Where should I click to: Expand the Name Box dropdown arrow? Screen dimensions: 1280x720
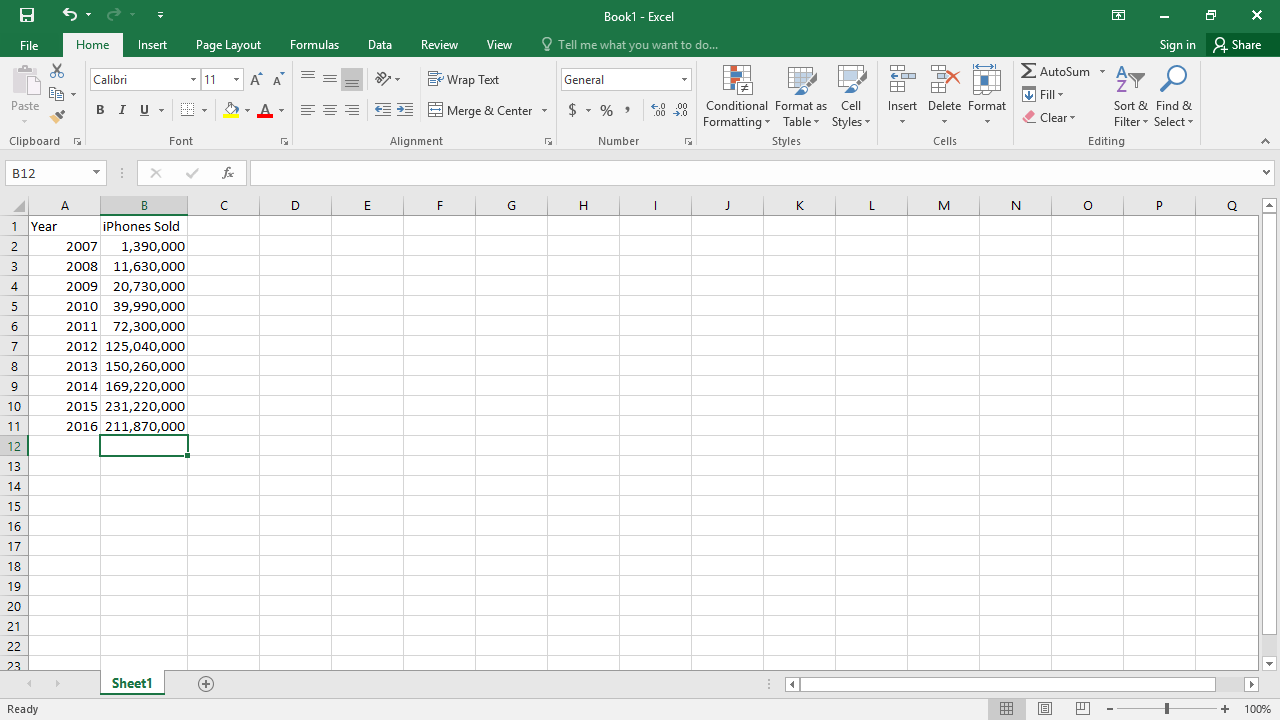pyautogui.click(x=96, y=173)
